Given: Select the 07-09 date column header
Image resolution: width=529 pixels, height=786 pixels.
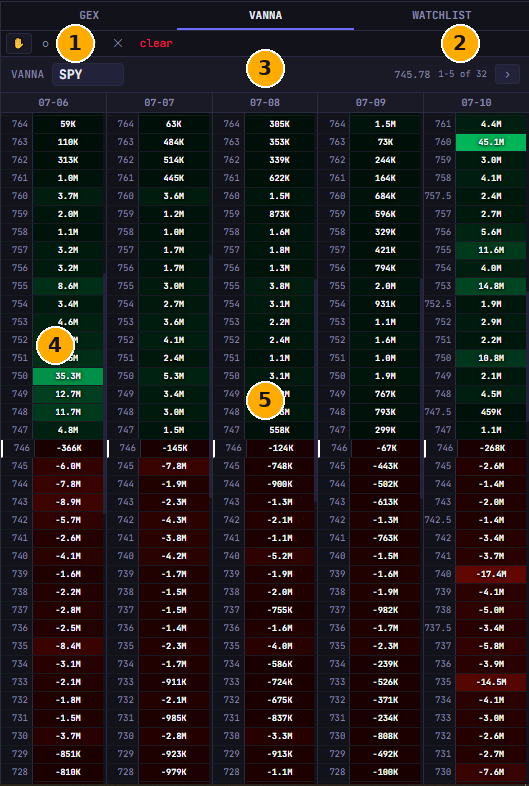Looking at the screenshot, I should click(371, 103).
